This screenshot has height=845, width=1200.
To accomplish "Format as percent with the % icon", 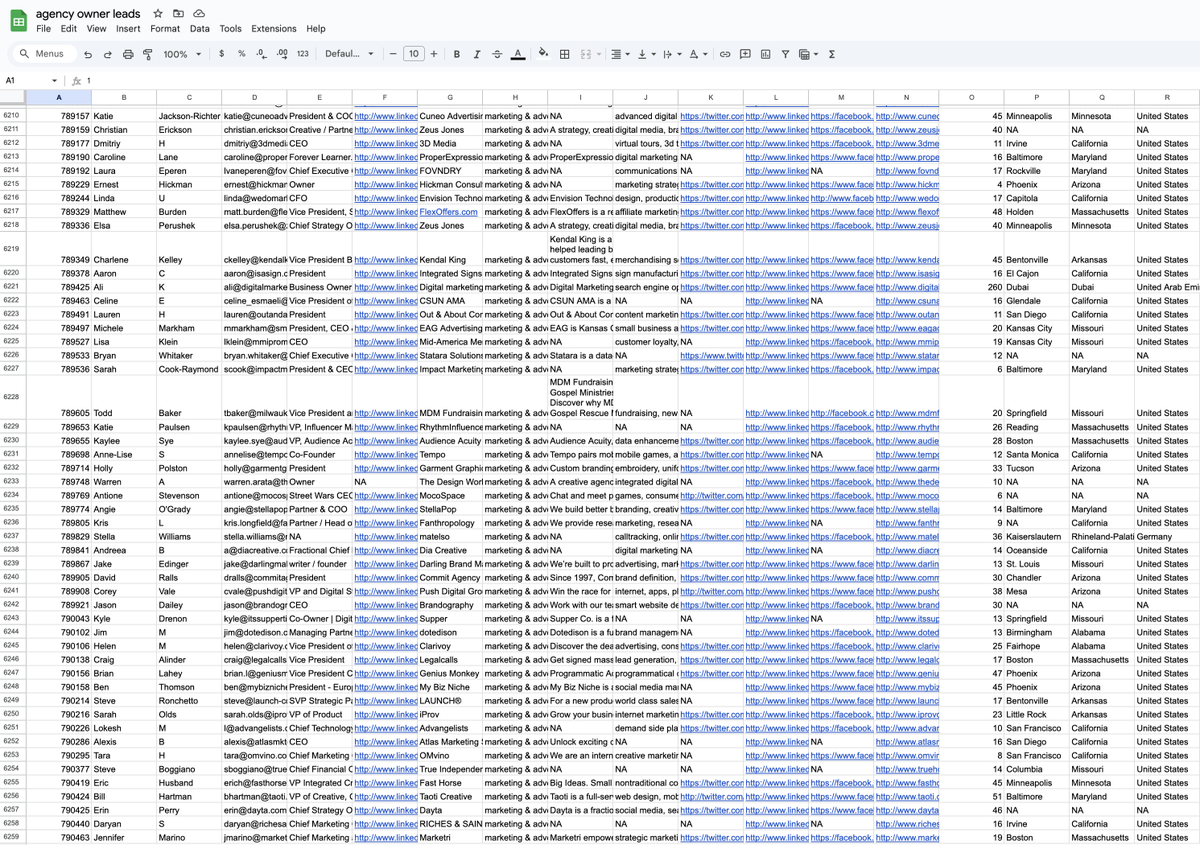I will (x=241, y=54).
